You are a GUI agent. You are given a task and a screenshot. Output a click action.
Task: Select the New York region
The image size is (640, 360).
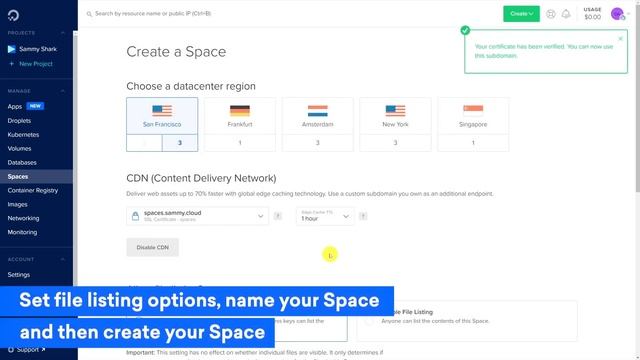(395, 116)
